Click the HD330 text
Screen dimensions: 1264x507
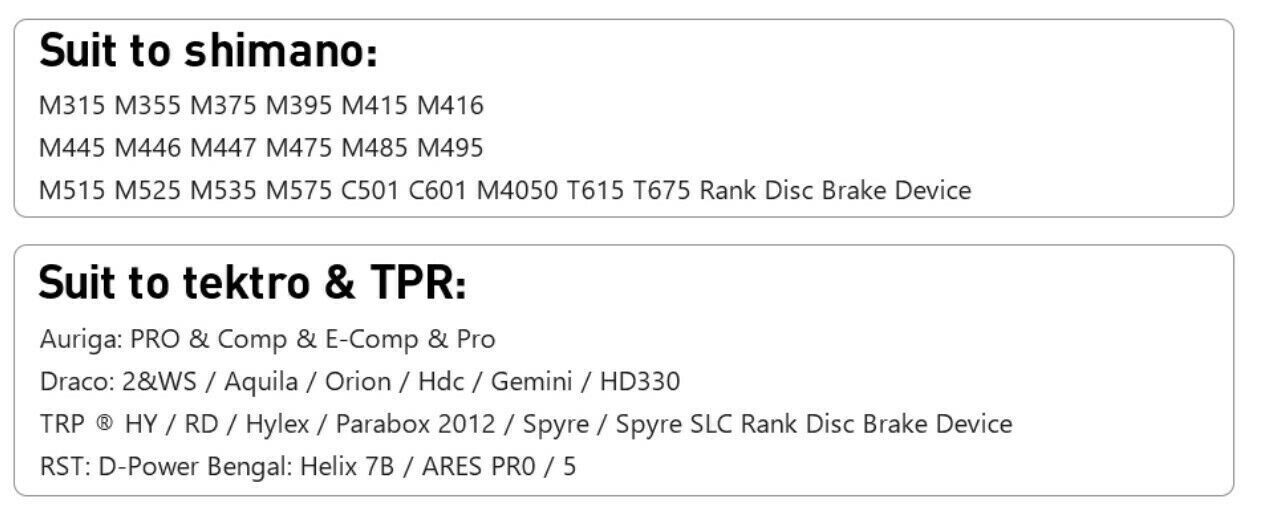(640, 381)
